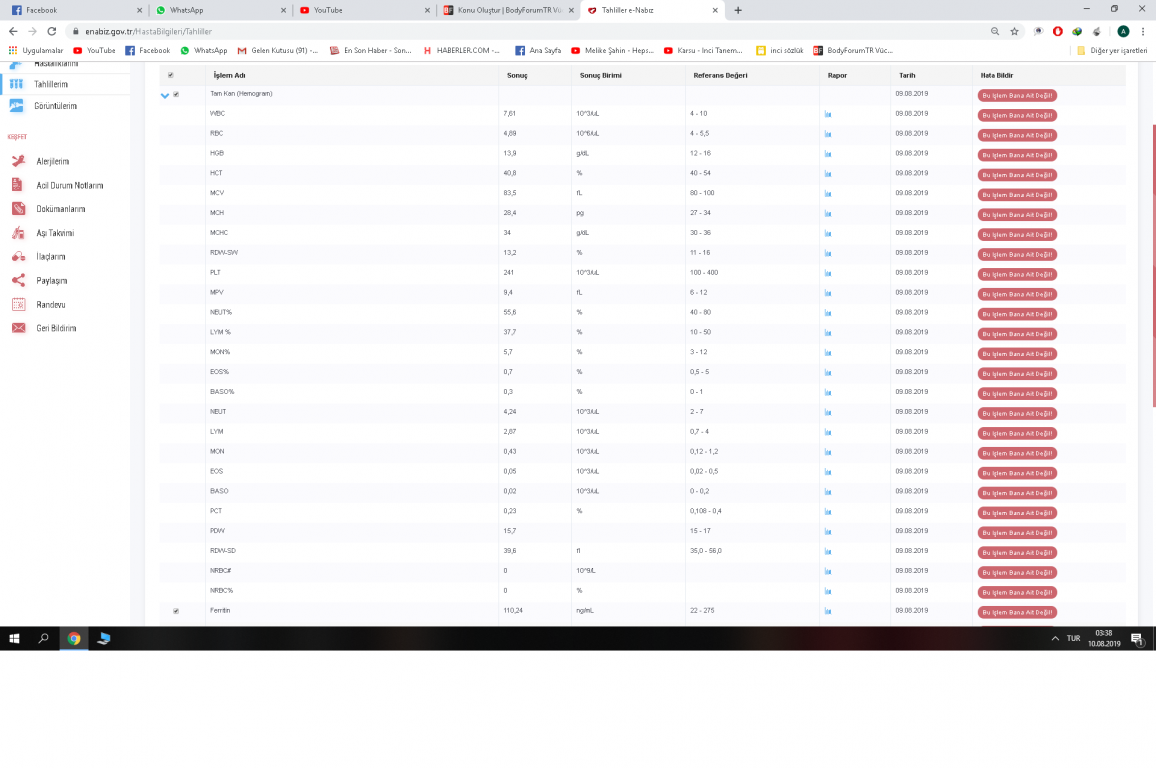1156x768 pixels.
Task: Click the Geri Bildirim envelope icon
Action: coord(18,328)
